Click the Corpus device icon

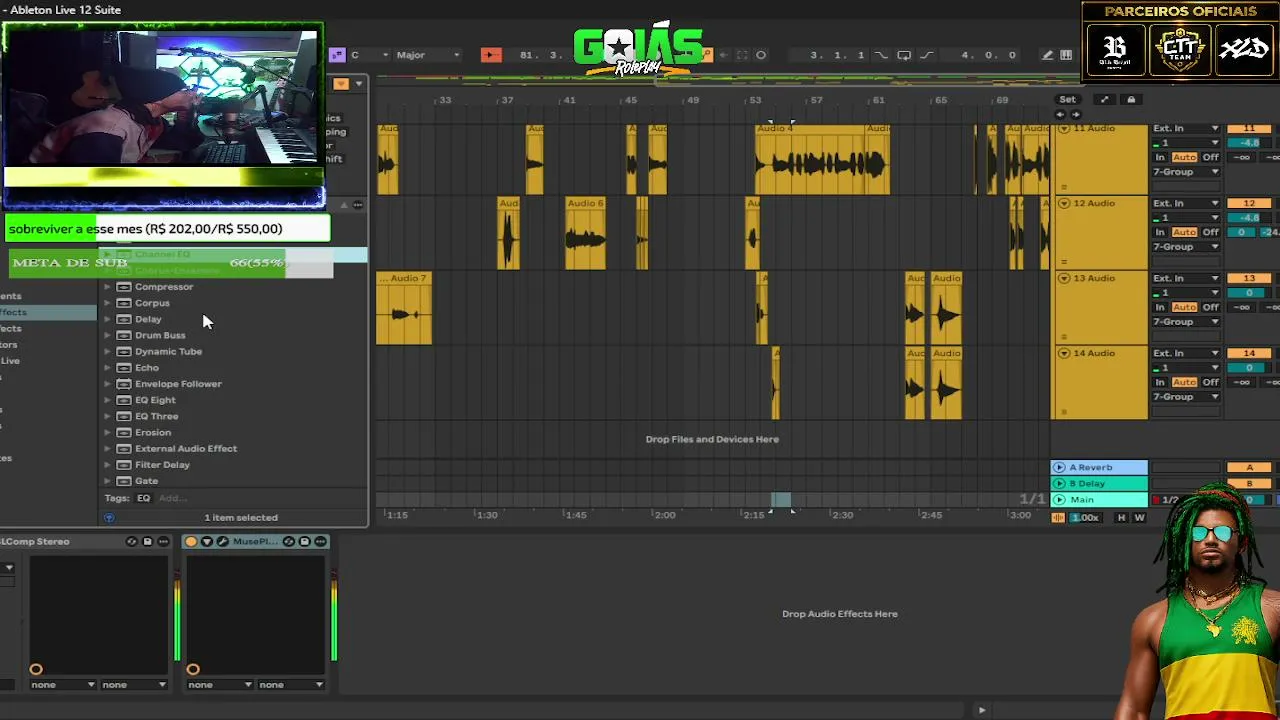click(124, 303)
